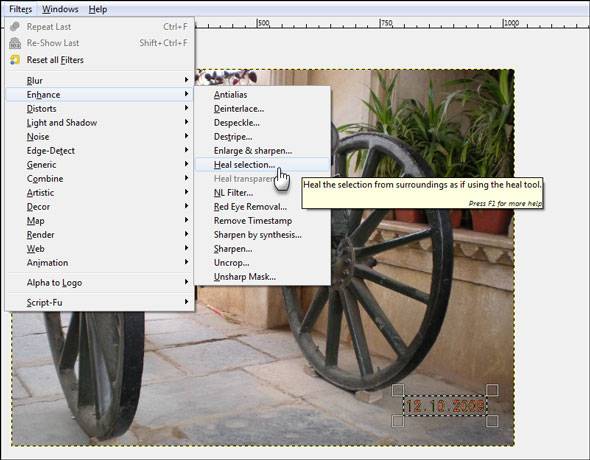Click the Reset all Filters icon
This screenshot has width=590, height=460.
point(15,60)
